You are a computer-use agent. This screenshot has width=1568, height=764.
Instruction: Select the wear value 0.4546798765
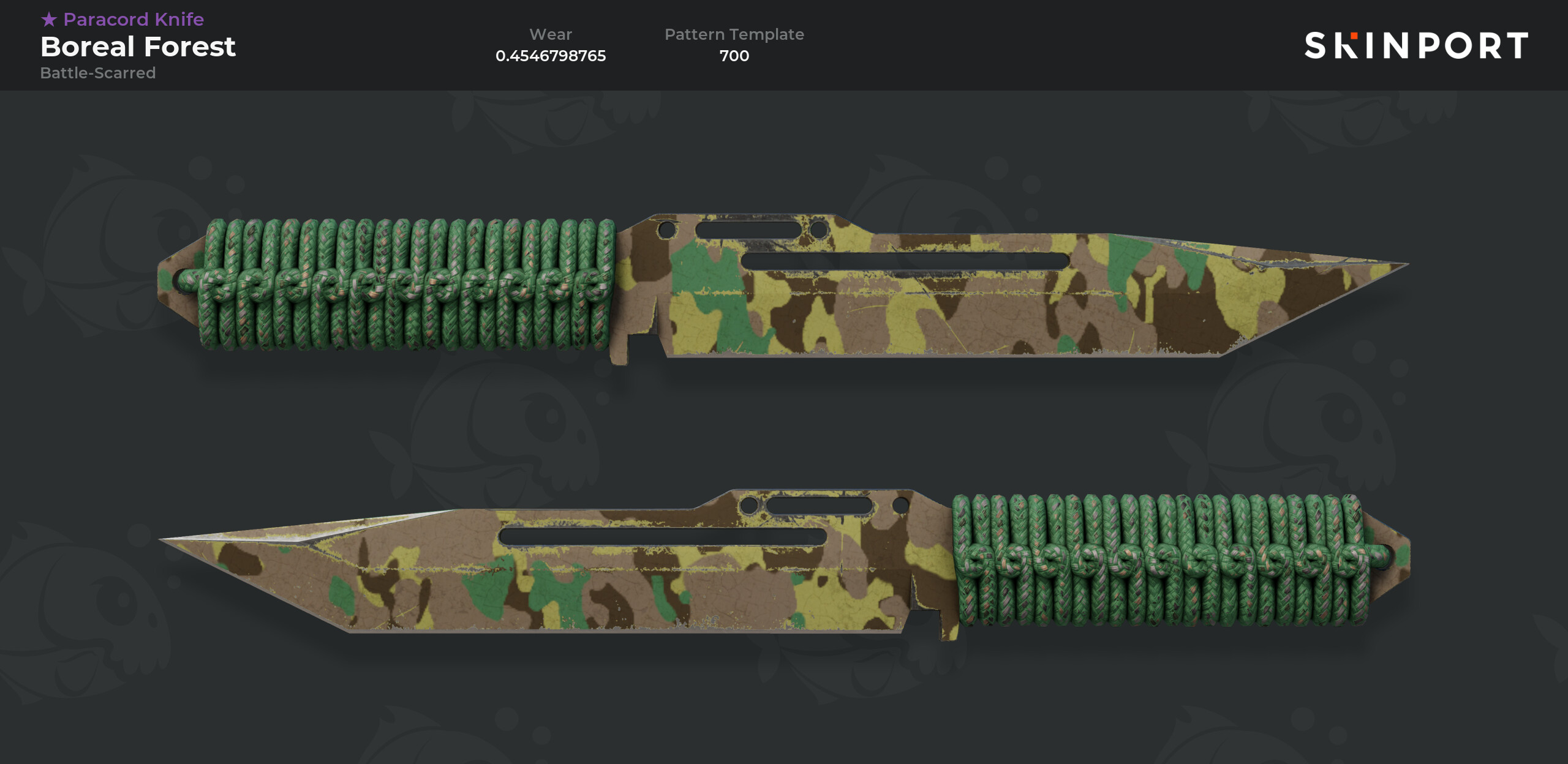tap(551, 56)
